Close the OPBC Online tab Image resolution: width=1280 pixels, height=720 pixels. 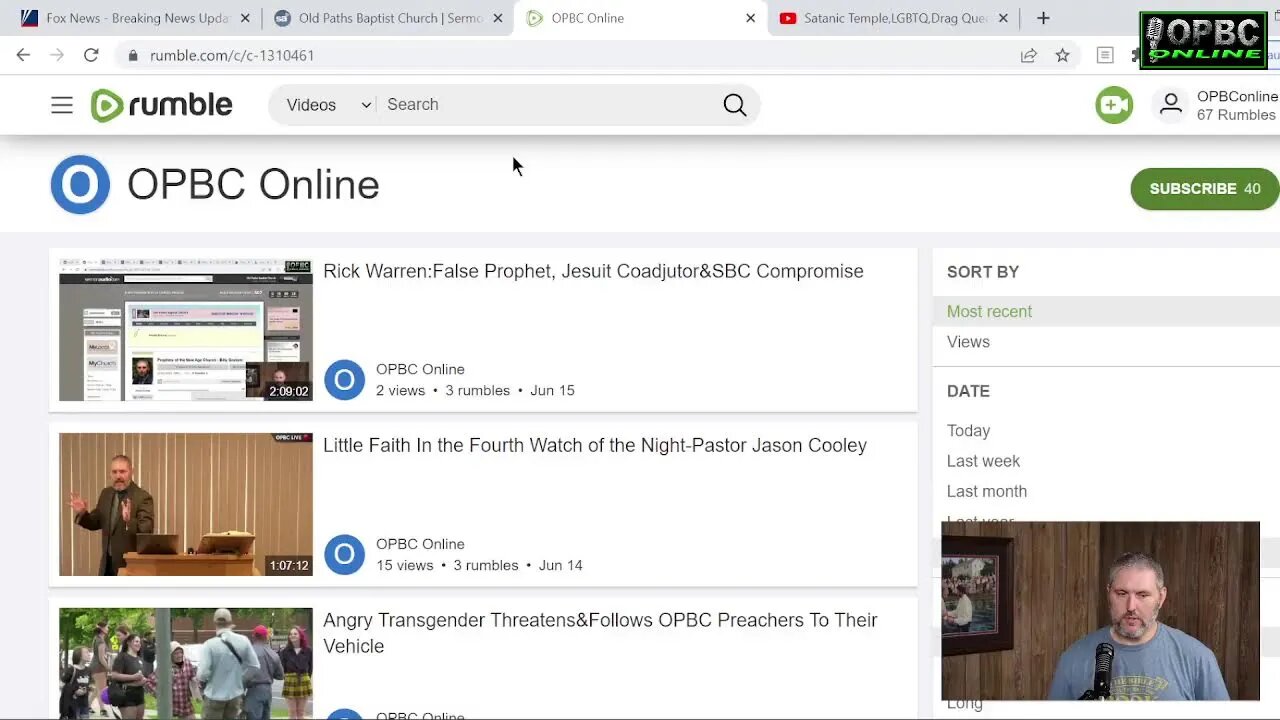pos(750,18)
